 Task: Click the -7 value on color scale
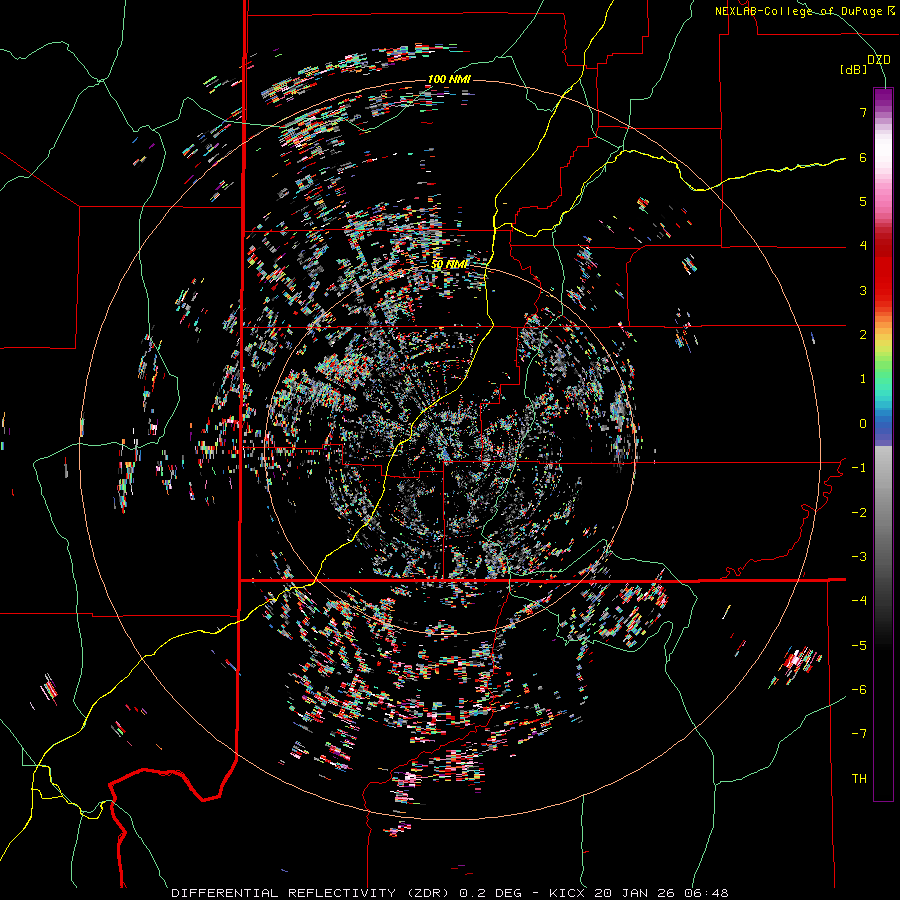[x=859, y=734]
